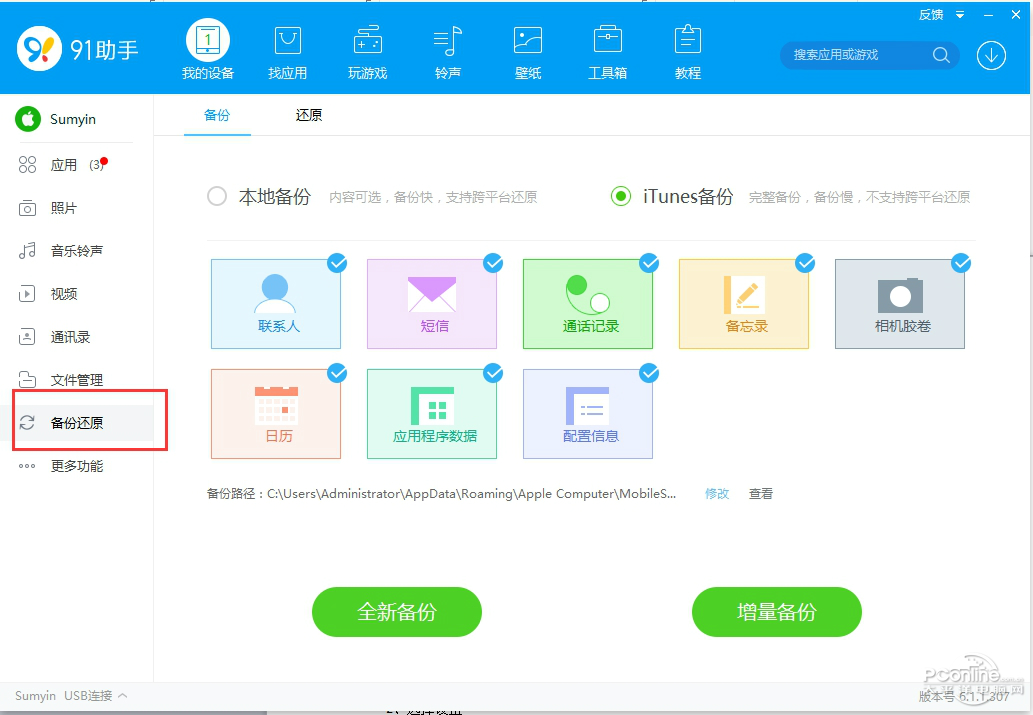Image resolution: width=1033 pixels, height=715 pixels.
Task: Open More Functions (更多功能) in sidebar
Action: click(x=77, y=467)
